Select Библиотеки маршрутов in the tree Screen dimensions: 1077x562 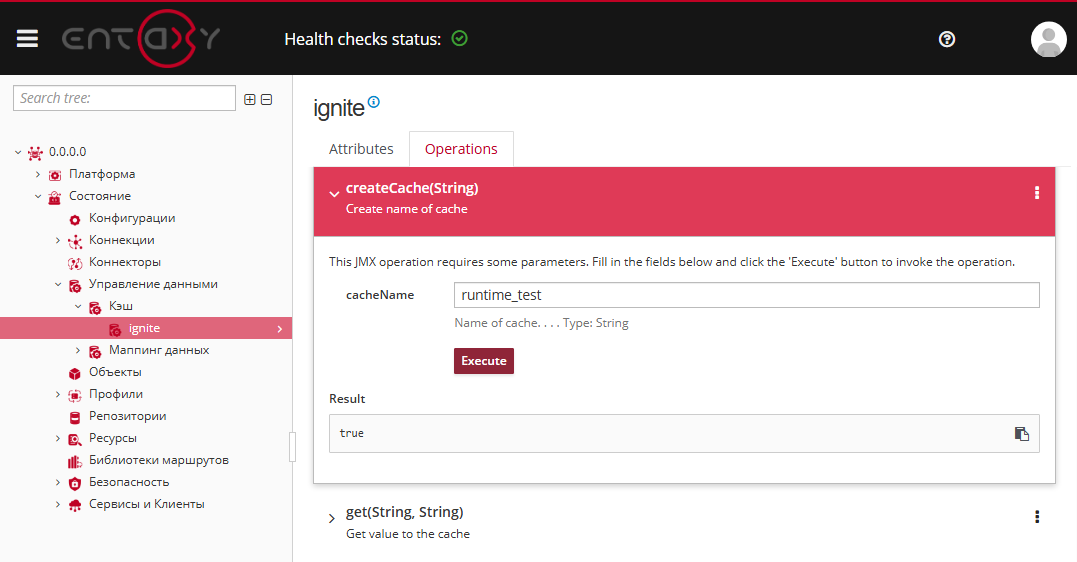pyautogui.click(x=158, y=460)
